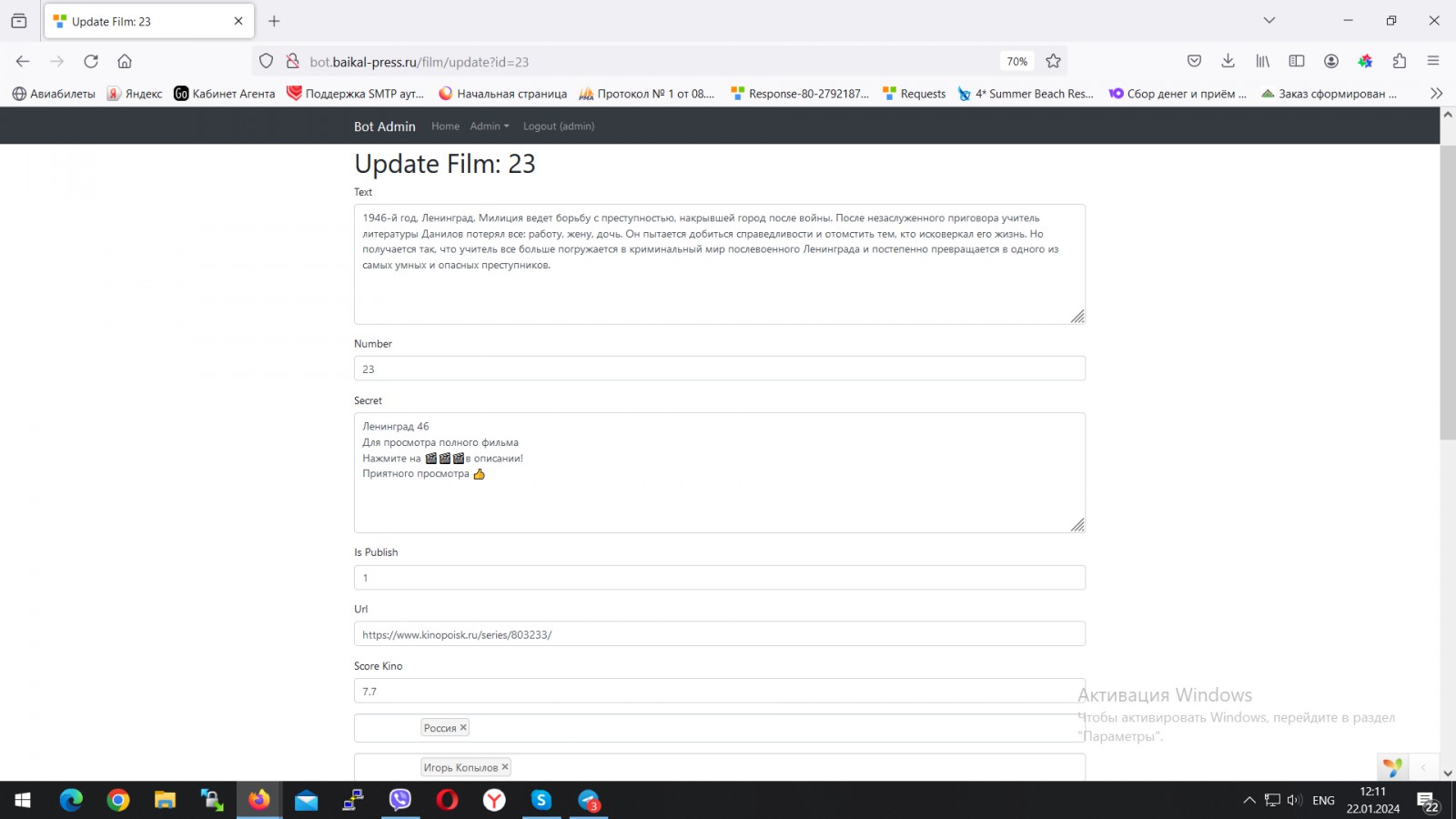Launch Google Chrome from taskbar
This screenshot has width=1456, height=819.
click(x=118, y=800)
